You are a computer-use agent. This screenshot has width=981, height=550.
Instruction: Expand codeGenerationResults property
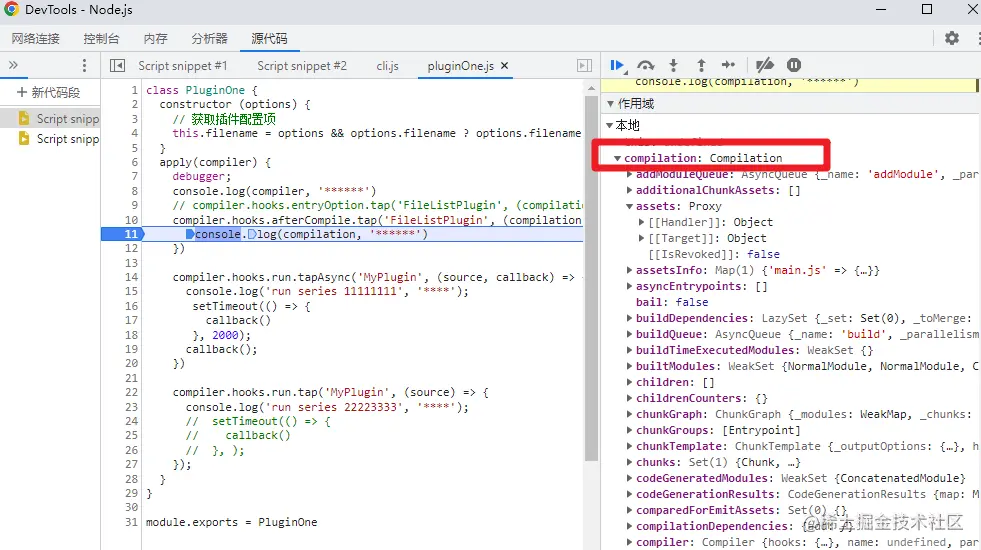[629, 494]
